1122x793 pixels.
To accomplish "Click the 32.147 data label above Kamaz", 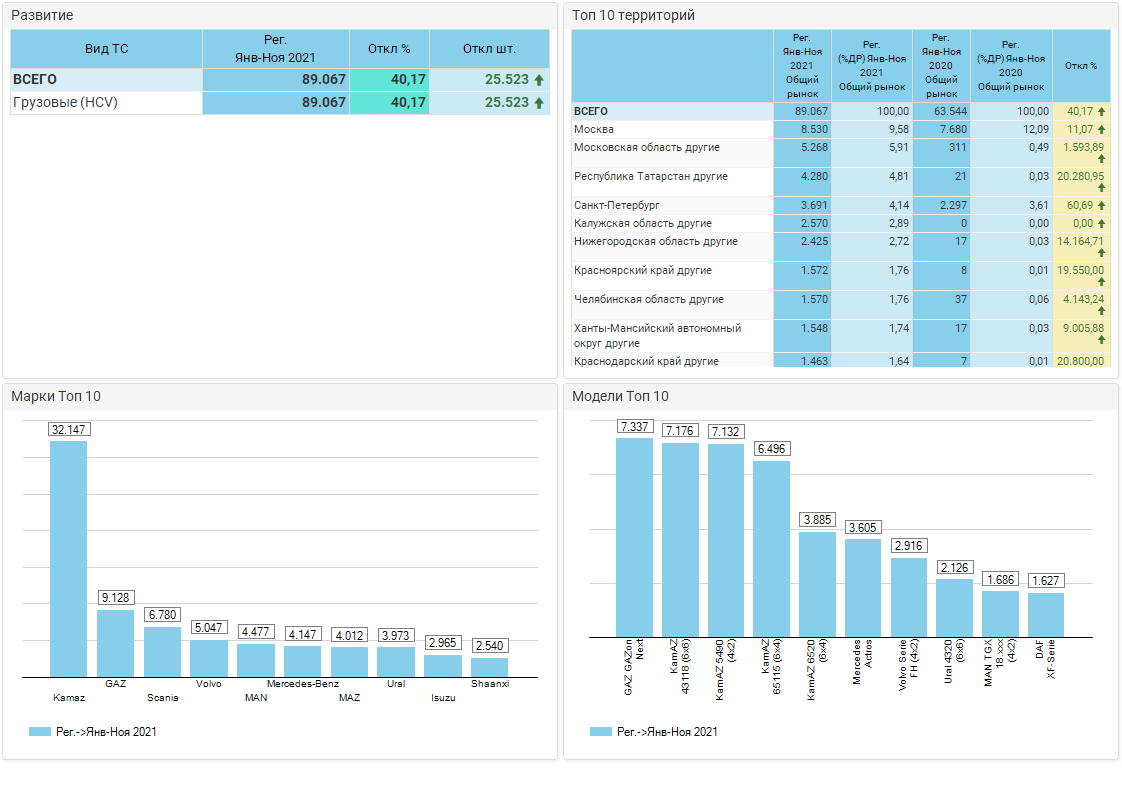I will [68, 429].
